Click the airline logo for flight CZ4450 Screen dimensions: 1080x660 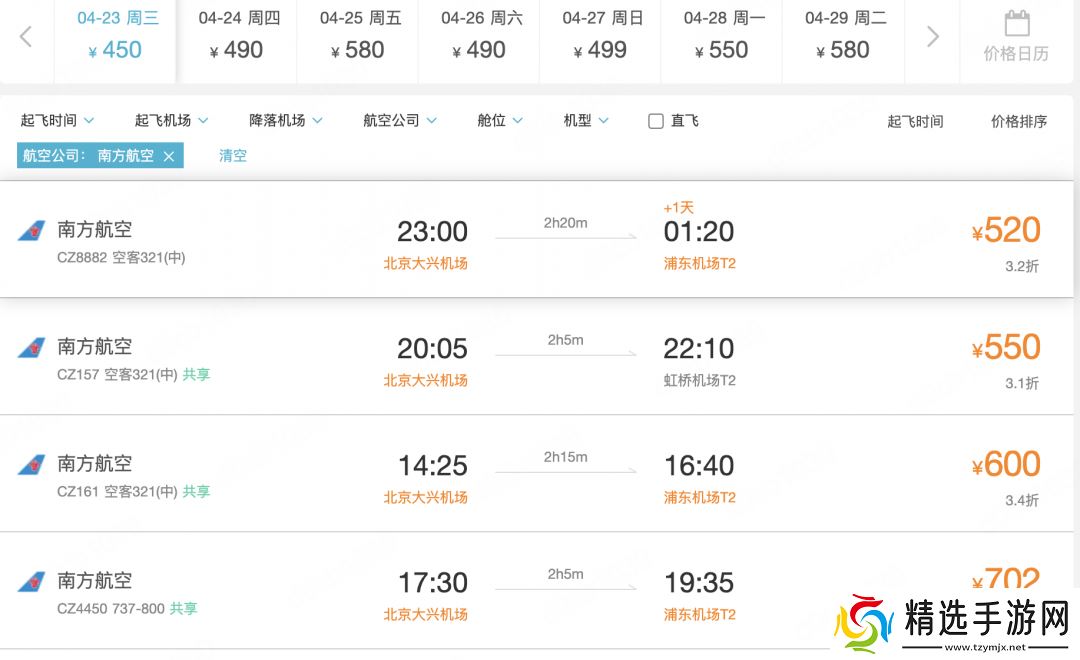31,582
